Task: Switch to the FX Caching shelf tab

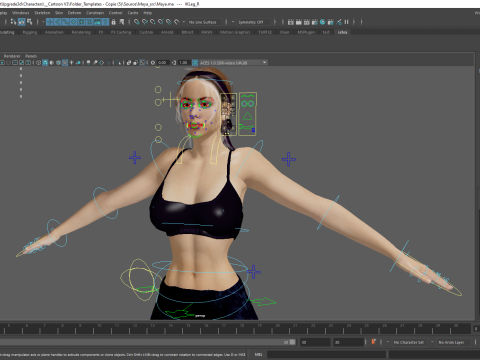Action: point(121,32)
